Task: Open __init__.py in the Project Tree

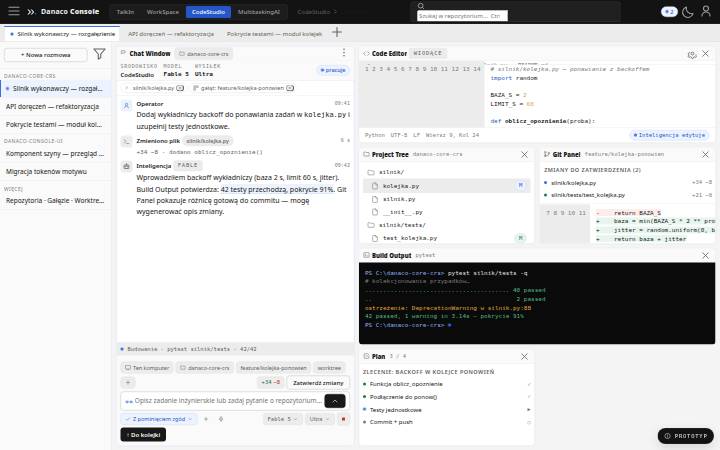Action: [446, 212]
